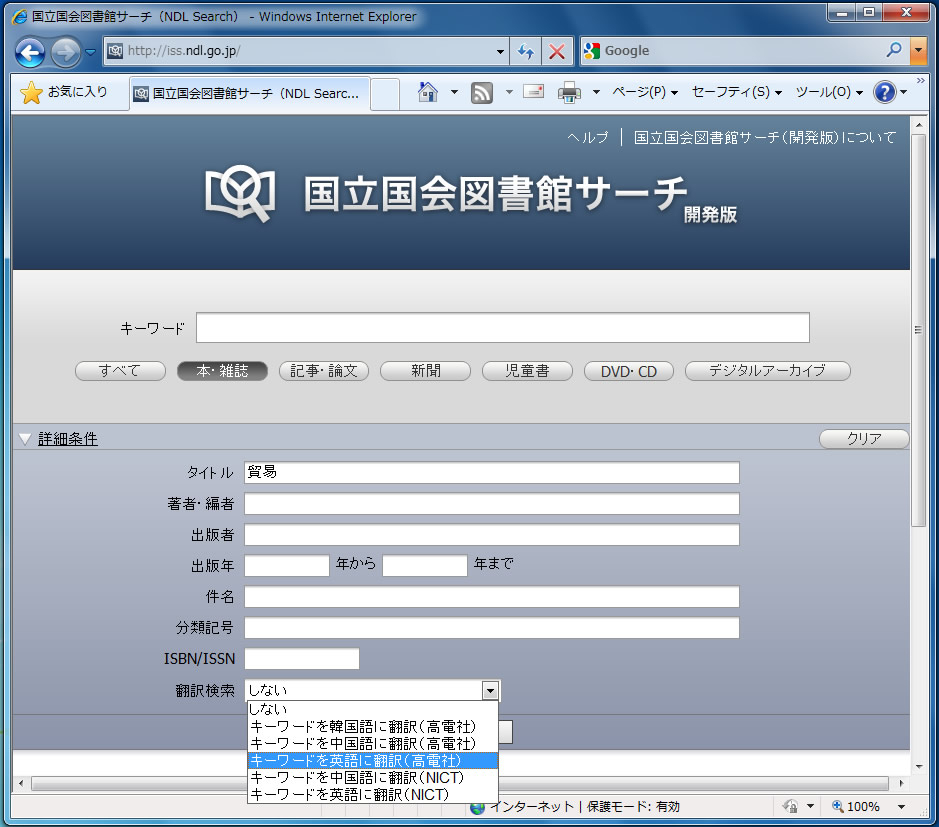The image size is (939, 827).
Task: Collapse the 詳細条件 triangle
Action: (x=25, y=439)
